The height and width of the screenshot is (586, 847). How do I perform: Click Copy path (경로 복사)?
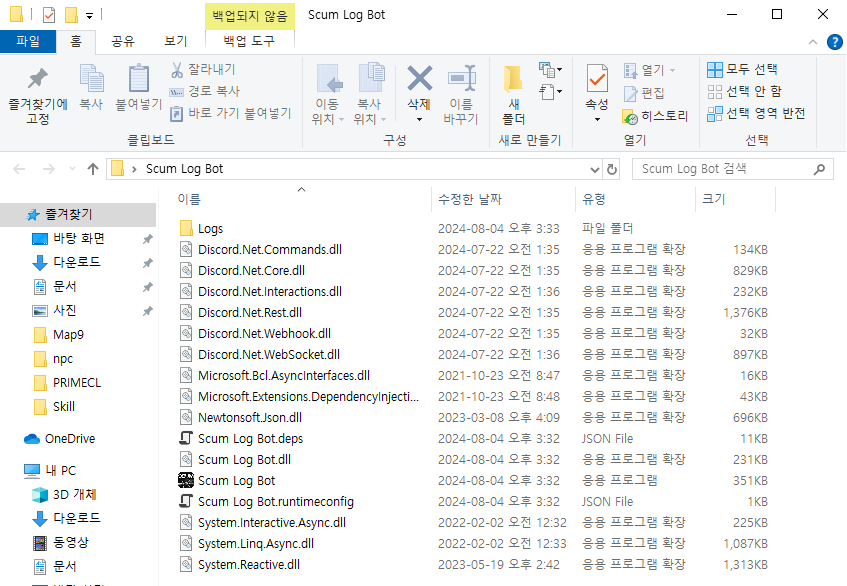[205, 91]
